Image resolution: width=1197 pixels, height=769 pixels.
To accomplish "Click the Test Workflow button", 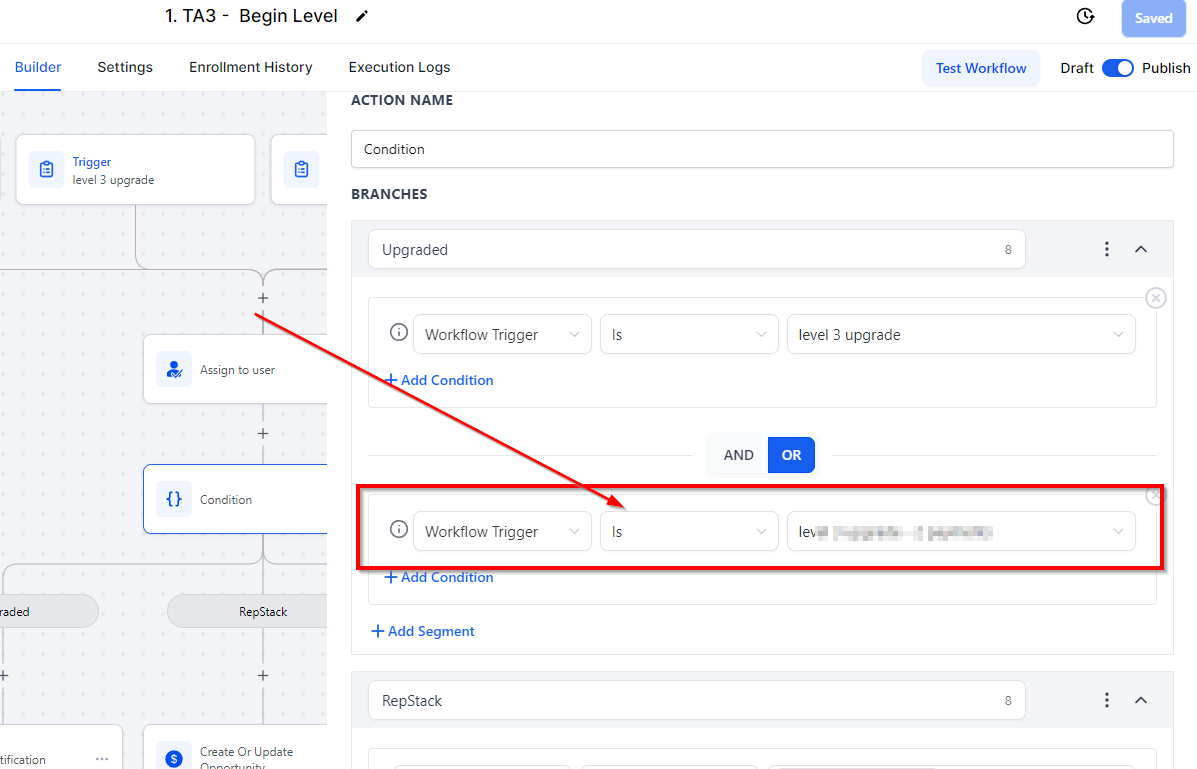I will (981, 68).
